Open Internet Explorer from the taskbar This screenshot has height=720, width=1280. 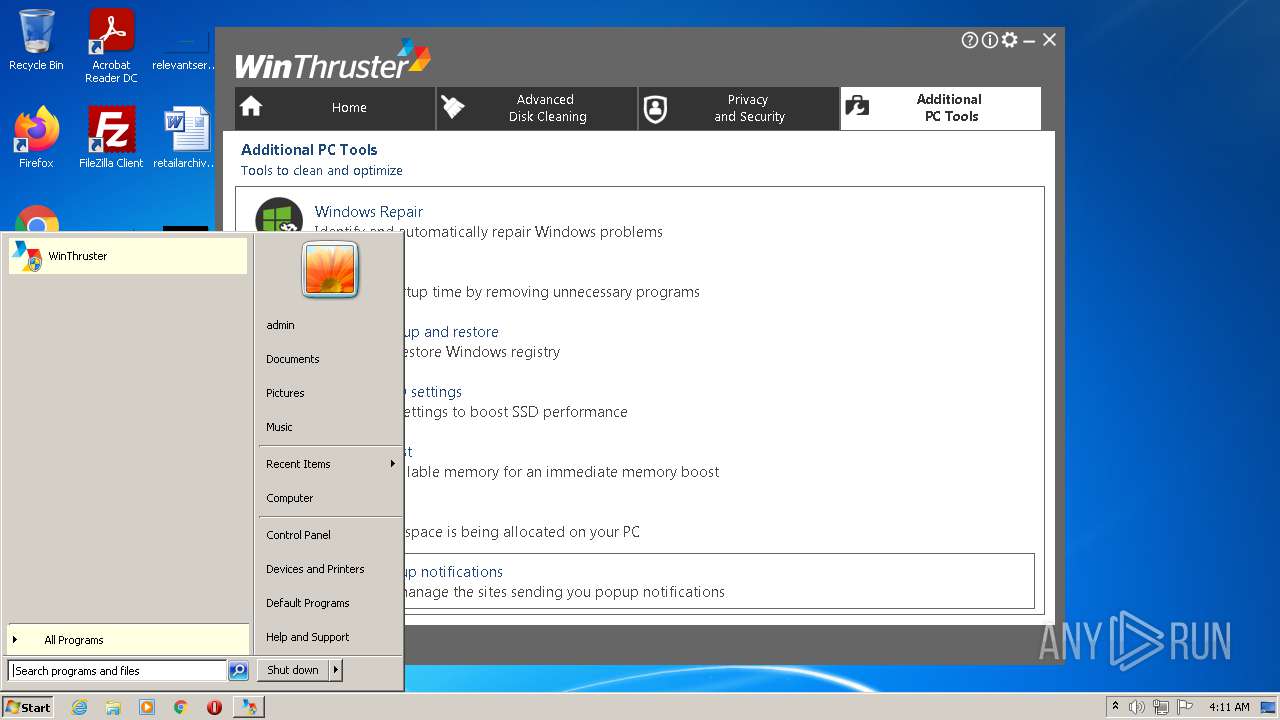[x=79, y=707]
